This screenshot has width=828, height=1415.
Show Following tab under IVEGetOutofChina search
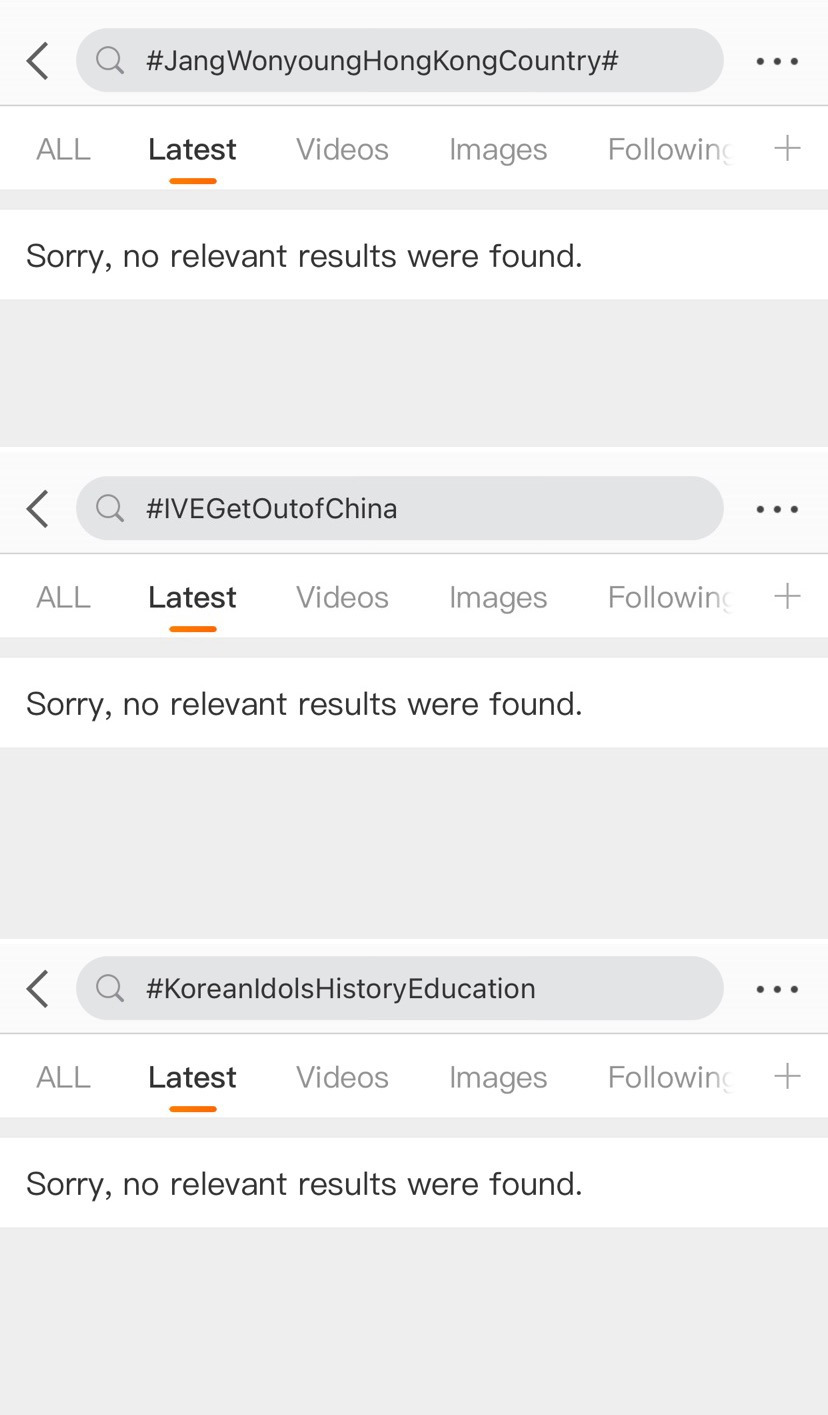(x=669, y=598)
